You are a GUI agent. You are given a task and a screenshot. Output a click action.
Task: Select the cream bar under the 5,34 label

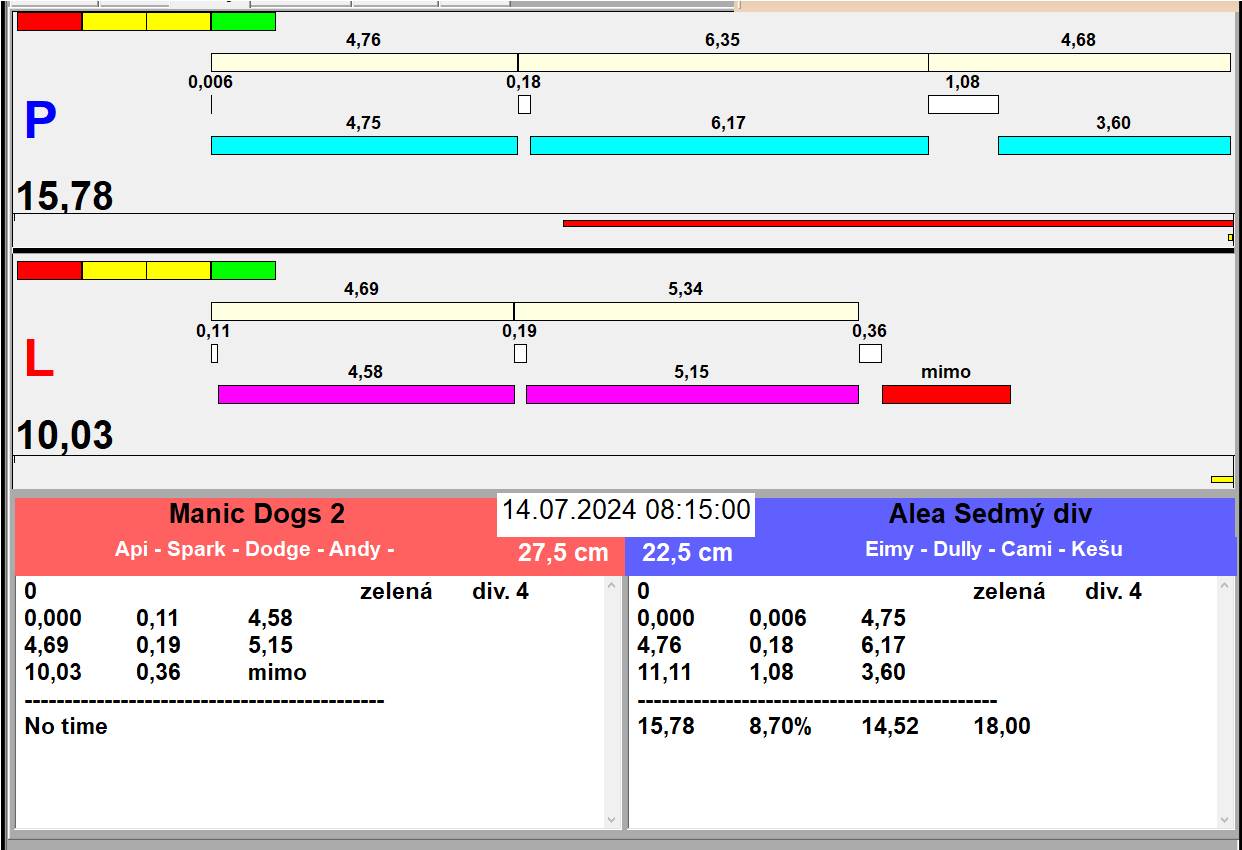686,311
